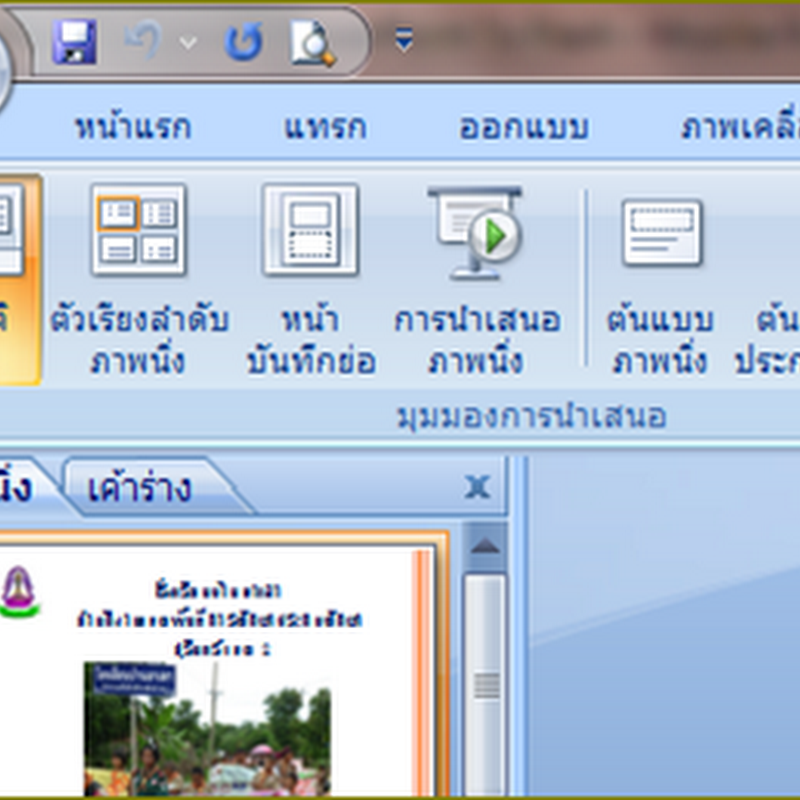Open the Undo history dropdown arrow
Screen dimensions: 800x800
[188, 43]
